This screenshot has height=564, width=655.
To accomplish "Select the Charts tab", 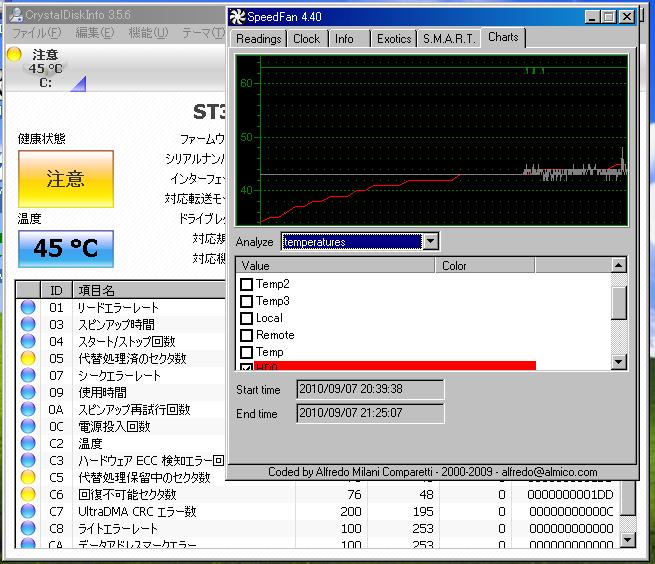I will [x=503, y=37].
